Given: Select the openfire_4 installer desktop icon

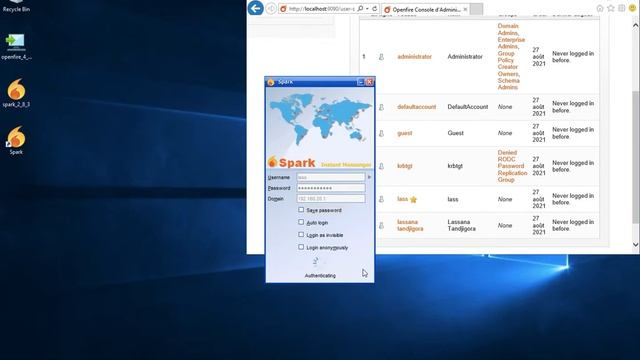Looking at the screenshot, I should (x=16, y=47).
